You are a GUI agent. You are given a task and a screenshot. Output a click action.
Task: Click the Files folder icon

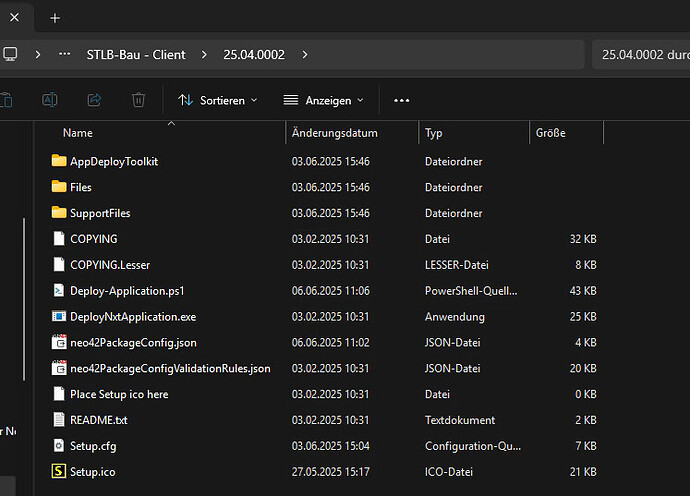(59, 187)
